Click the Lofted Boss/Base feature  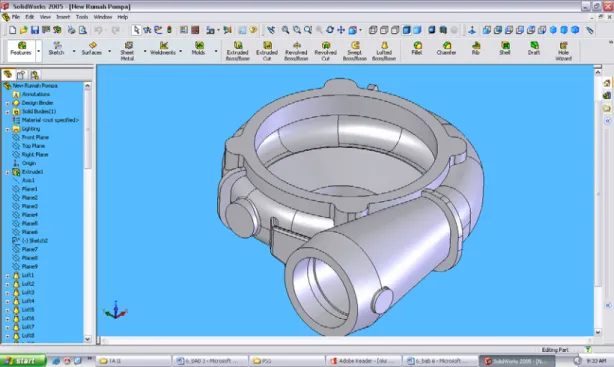(384, 51)
